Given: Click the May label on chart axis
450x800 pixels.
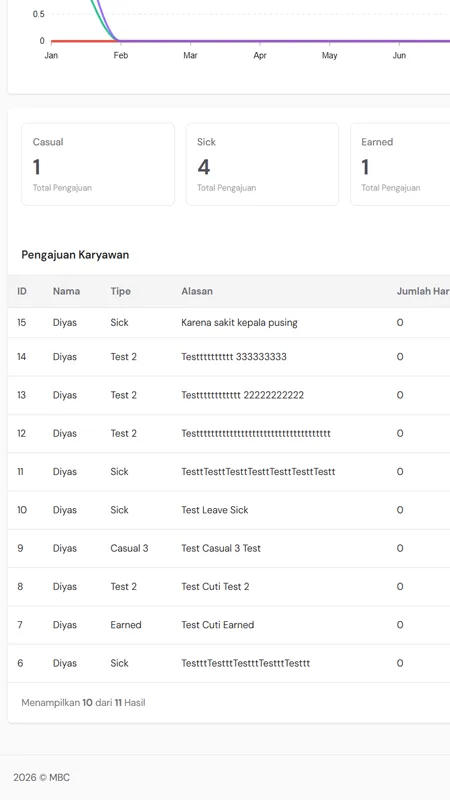Looking at the screenshot, I should coord(330,55).
